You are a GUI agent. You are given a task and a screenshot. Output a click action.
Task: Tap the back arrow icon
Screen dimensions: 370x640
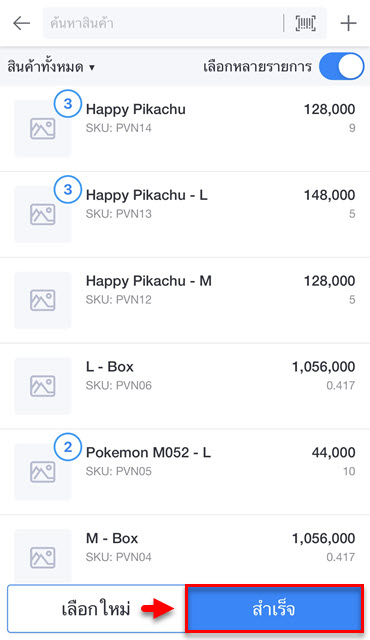point(22,23)
